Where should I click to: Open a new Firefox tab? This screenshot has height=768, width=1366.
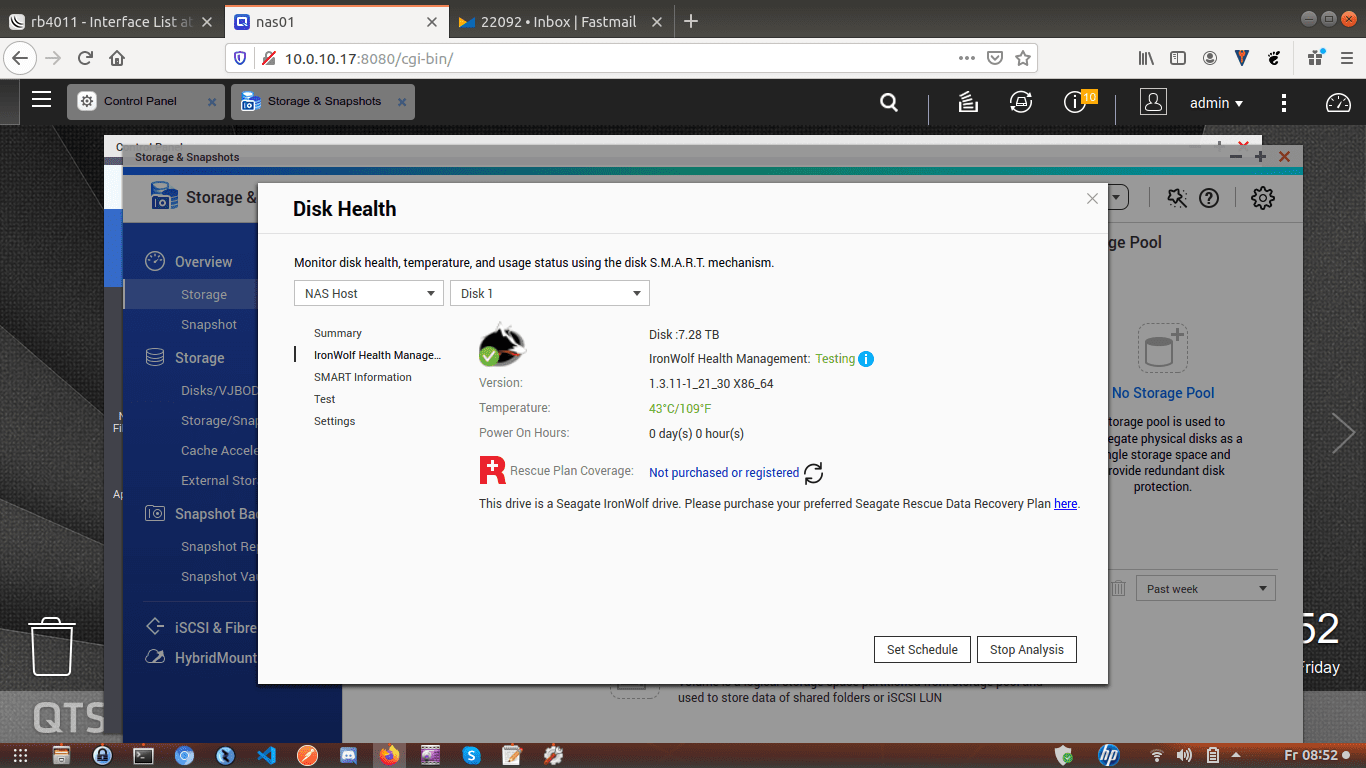pyautogui.click(x=690, y=21)
